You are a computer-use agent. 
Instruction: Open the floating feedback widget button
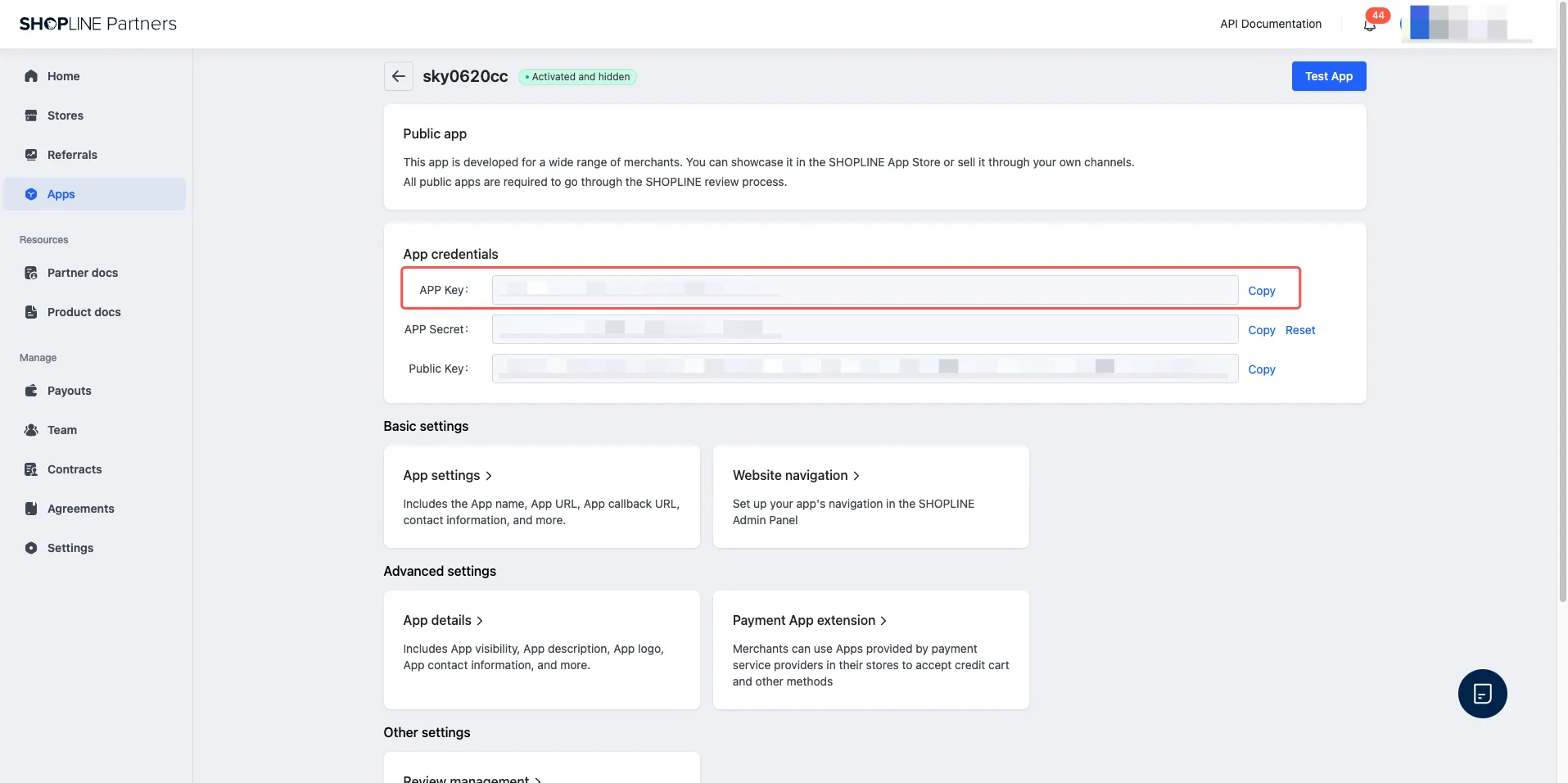1482,694
